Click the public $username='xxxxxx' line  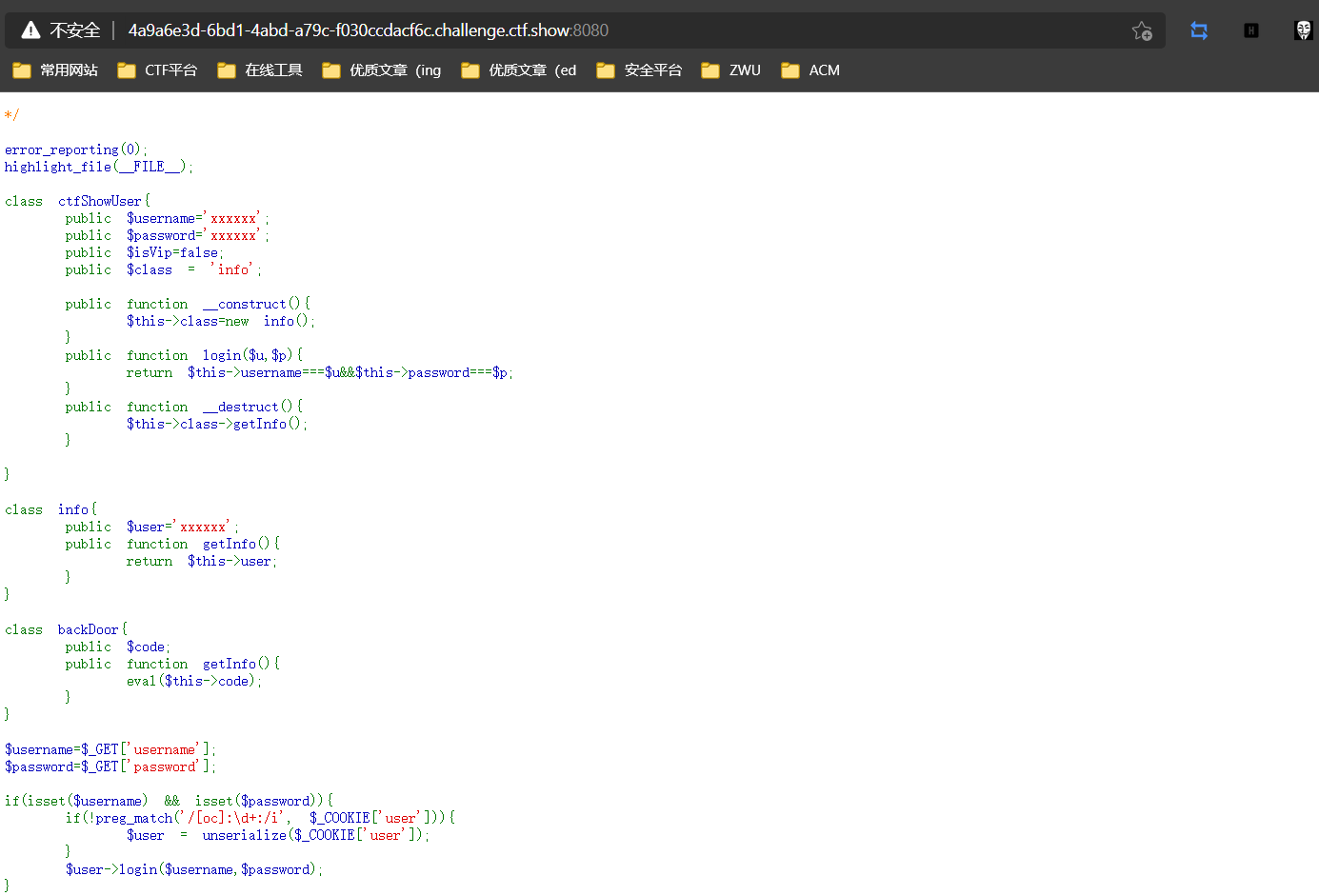[x=168, y=218]
